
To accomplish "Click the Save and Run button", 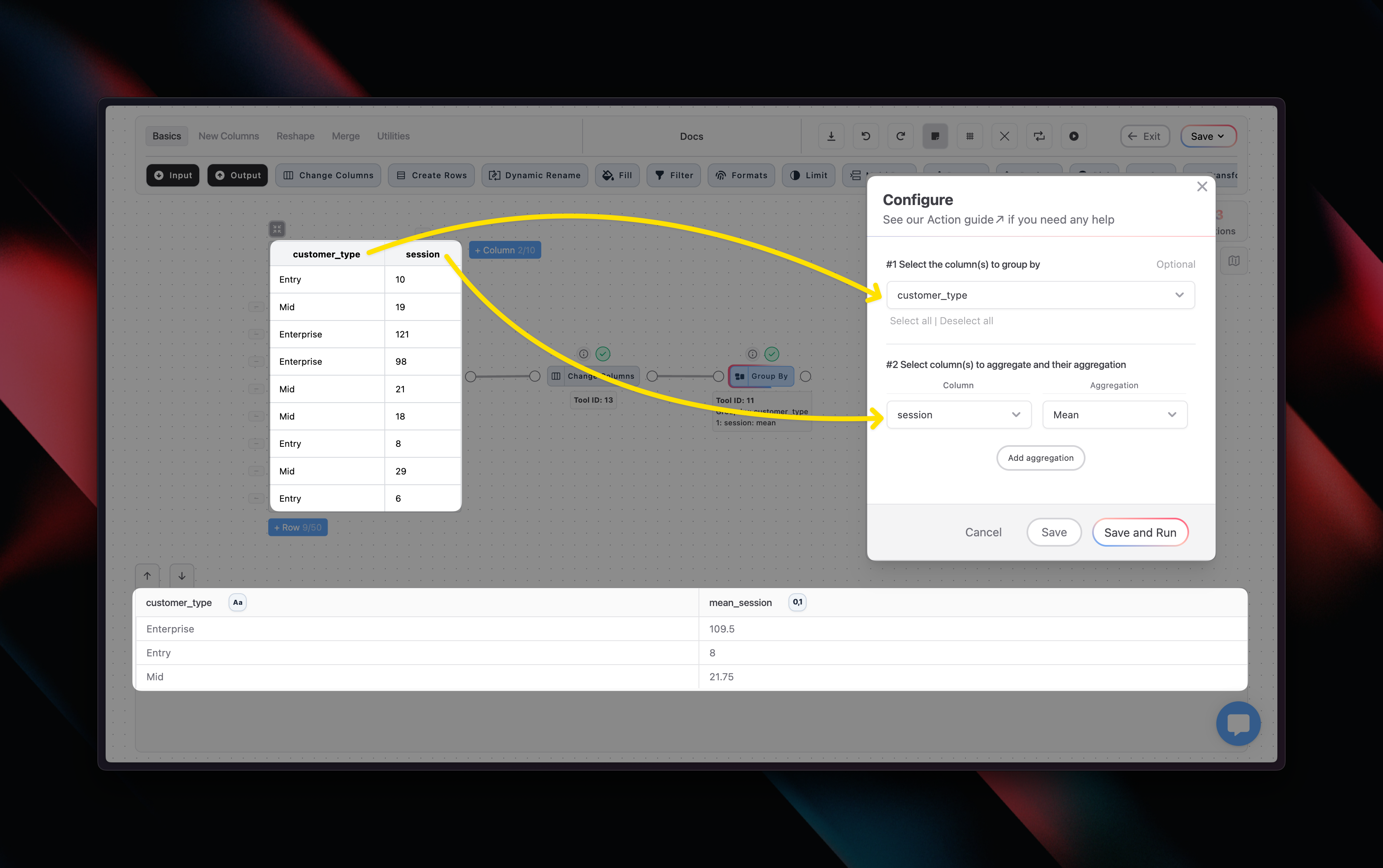I will point(1140,532).
